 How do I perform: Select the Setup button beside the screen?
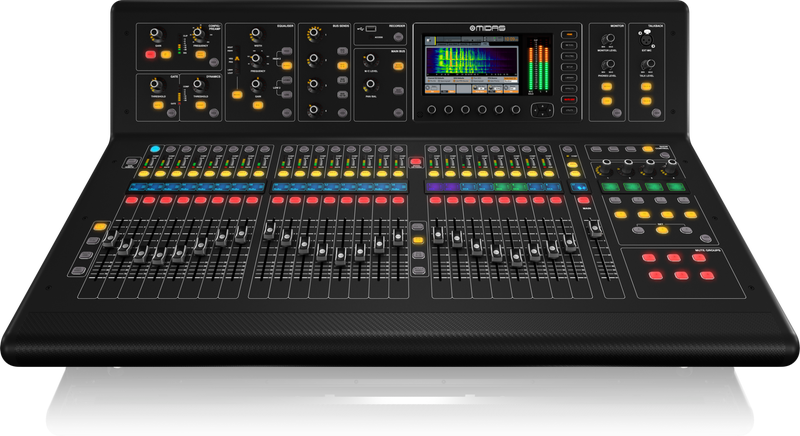[x=569, y=67]
